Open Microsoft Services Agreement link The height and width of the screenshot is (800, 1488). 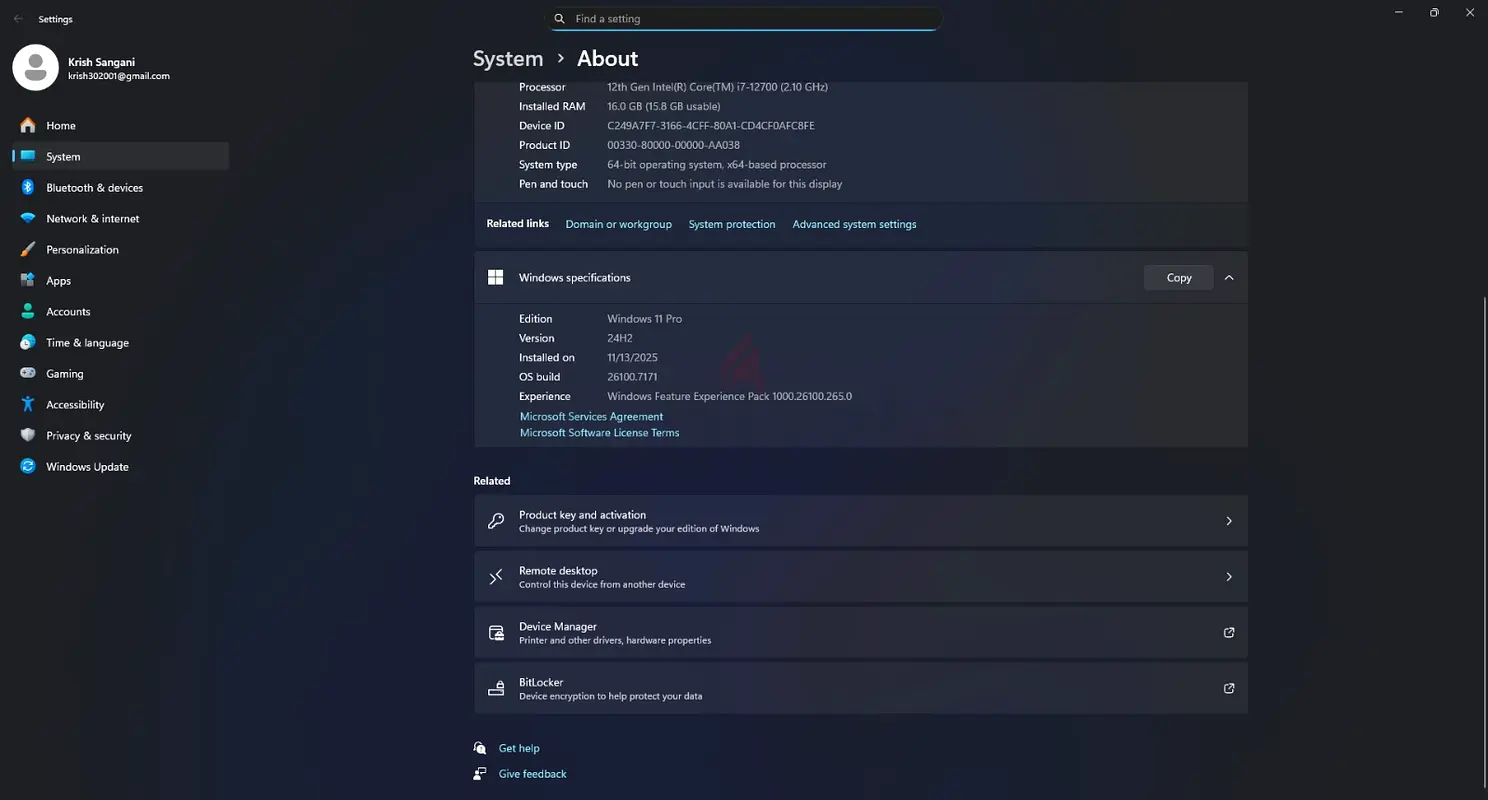pyautogui.click(x=591, y=416)
